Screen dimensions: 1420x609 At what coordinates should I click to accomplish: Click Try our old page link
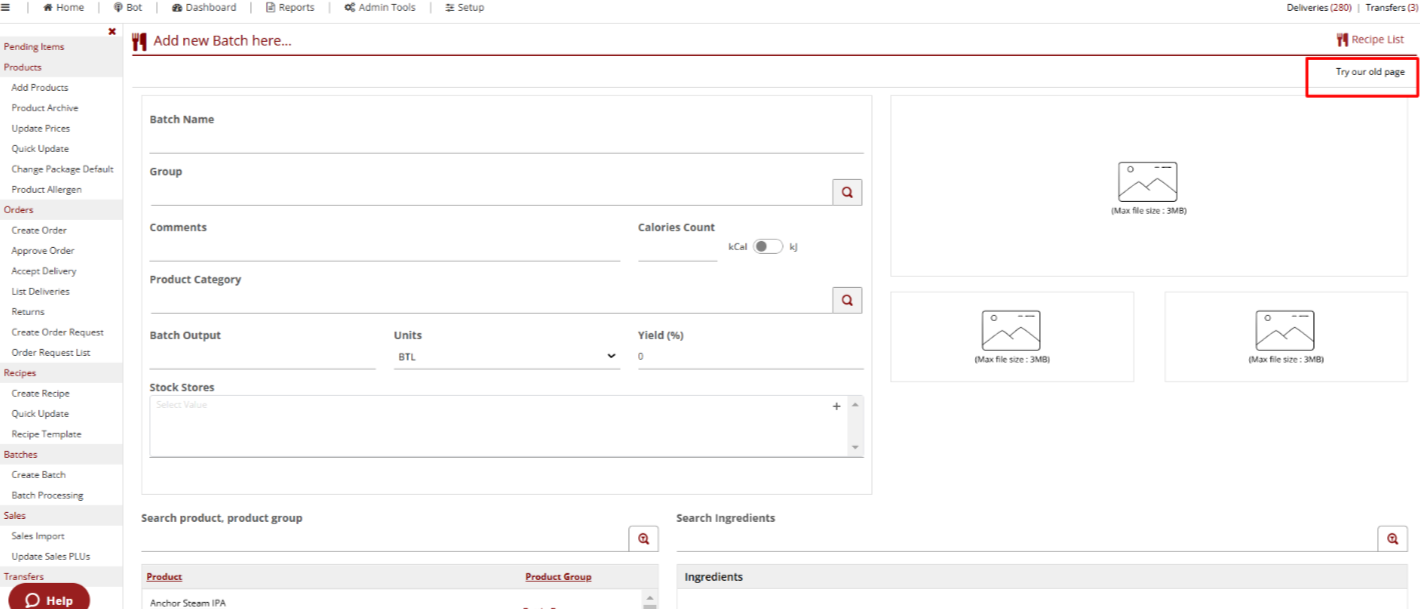tap(1370, 72)
